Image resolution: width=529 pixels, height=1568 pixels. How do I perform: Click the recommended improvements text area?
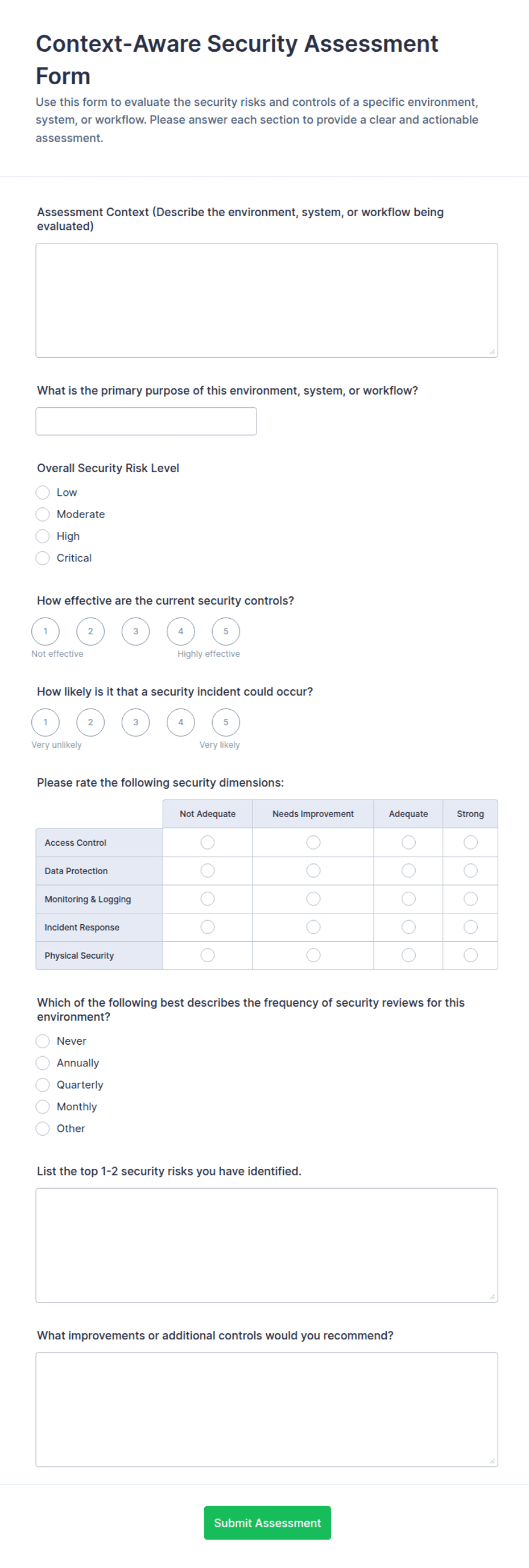(x=267, y=1410)
